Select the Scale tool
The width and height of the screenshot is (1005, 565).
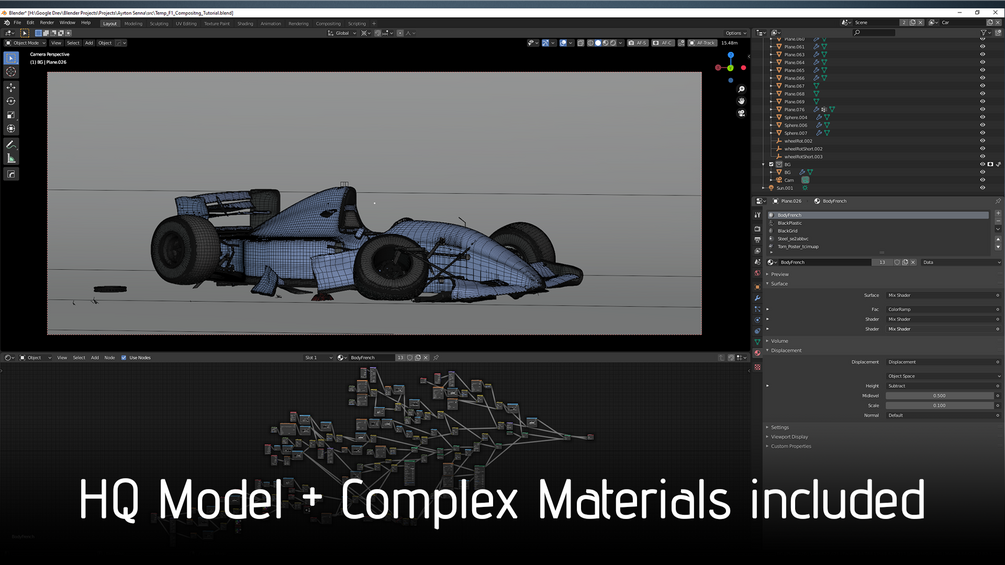[x=11, y=115]
